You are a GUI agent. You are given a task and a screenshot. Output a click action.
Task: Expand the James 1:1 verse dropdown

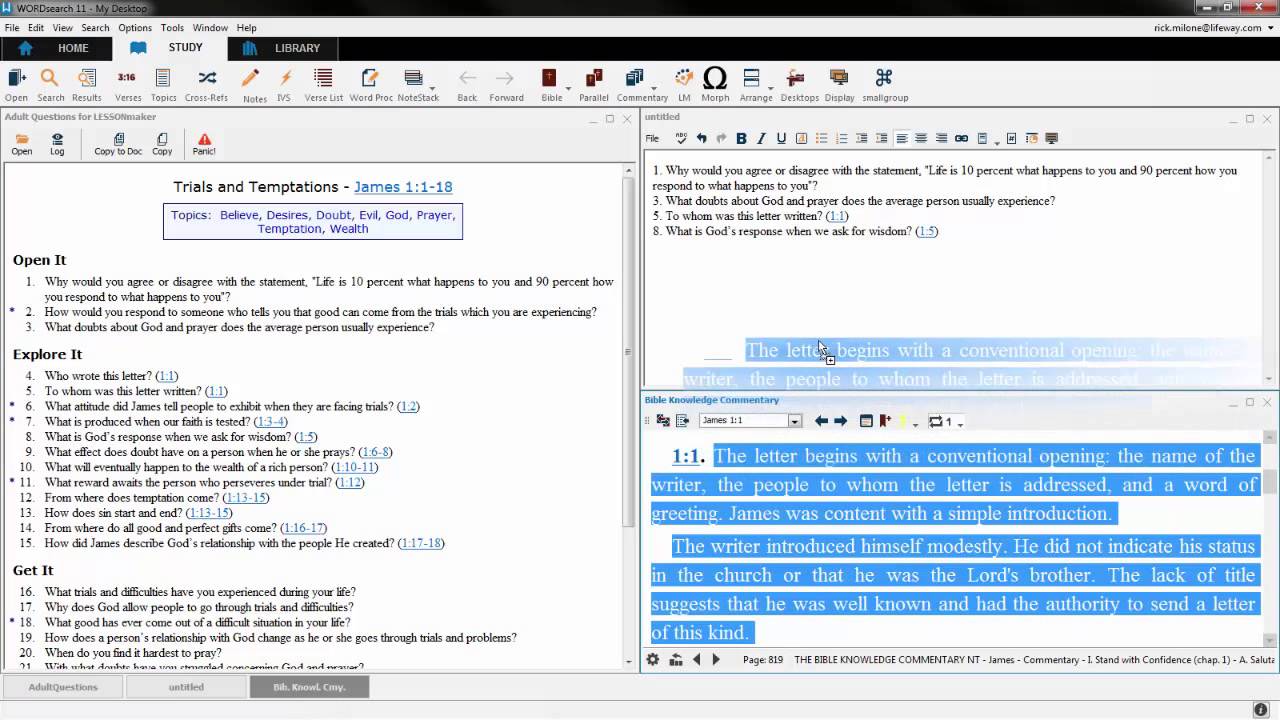point(795,421)
